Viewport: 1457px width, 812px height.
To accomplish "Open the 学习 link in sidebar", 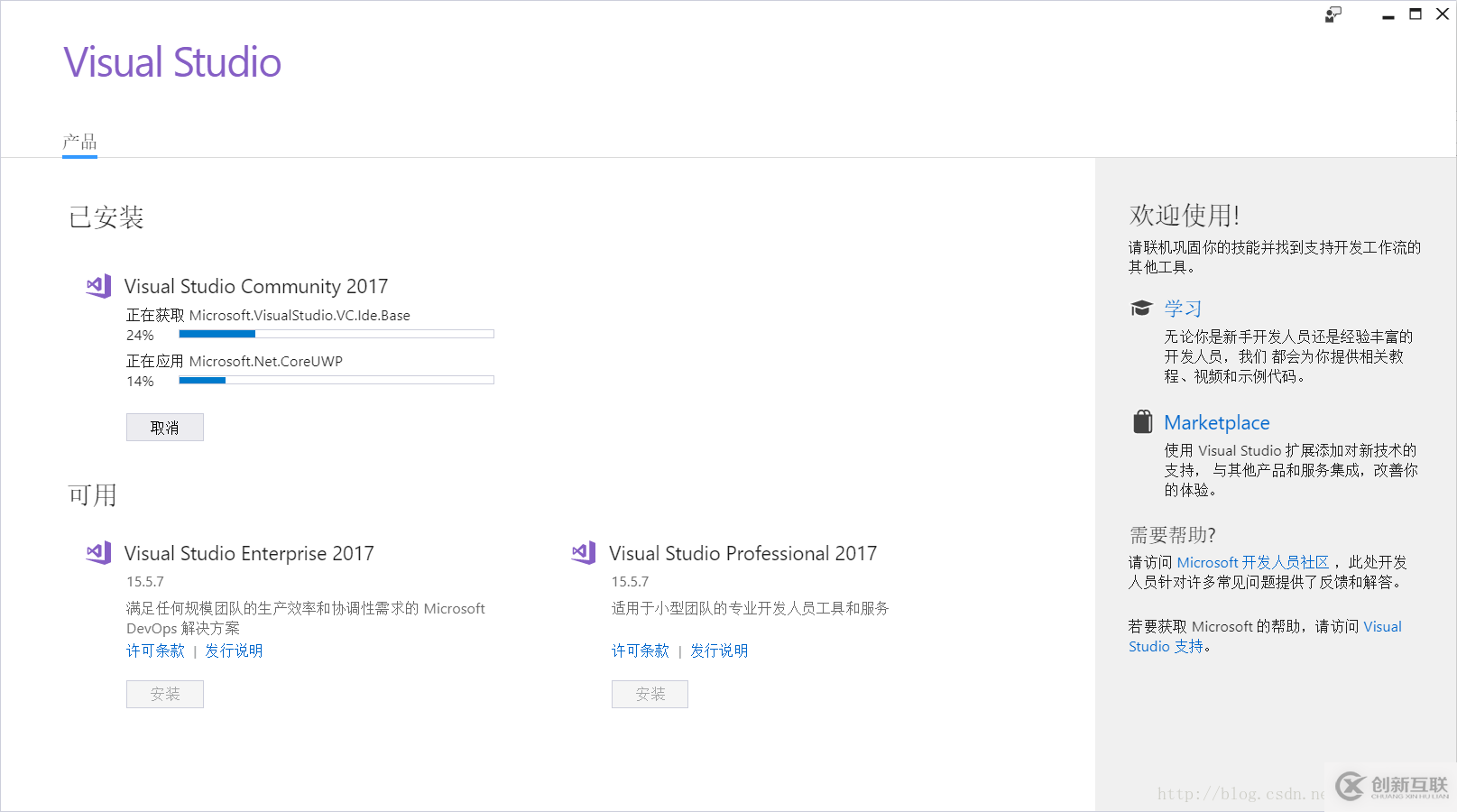I will [x=1183, y=309].
